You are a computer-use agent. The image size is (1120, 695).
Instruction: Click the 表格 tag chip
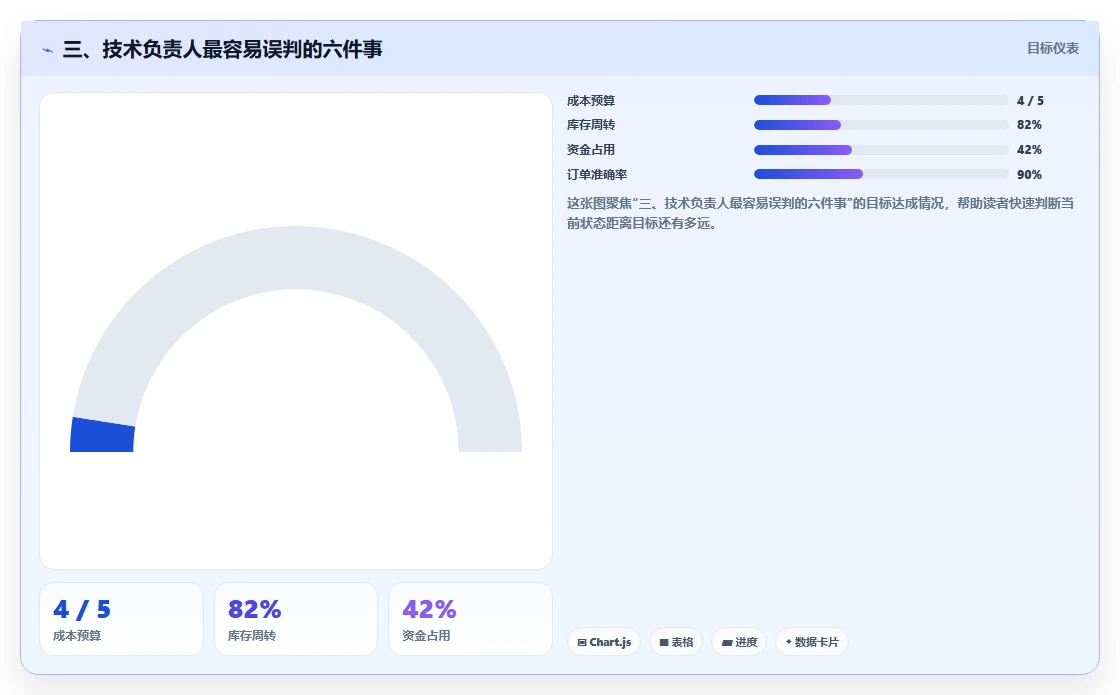676,642
